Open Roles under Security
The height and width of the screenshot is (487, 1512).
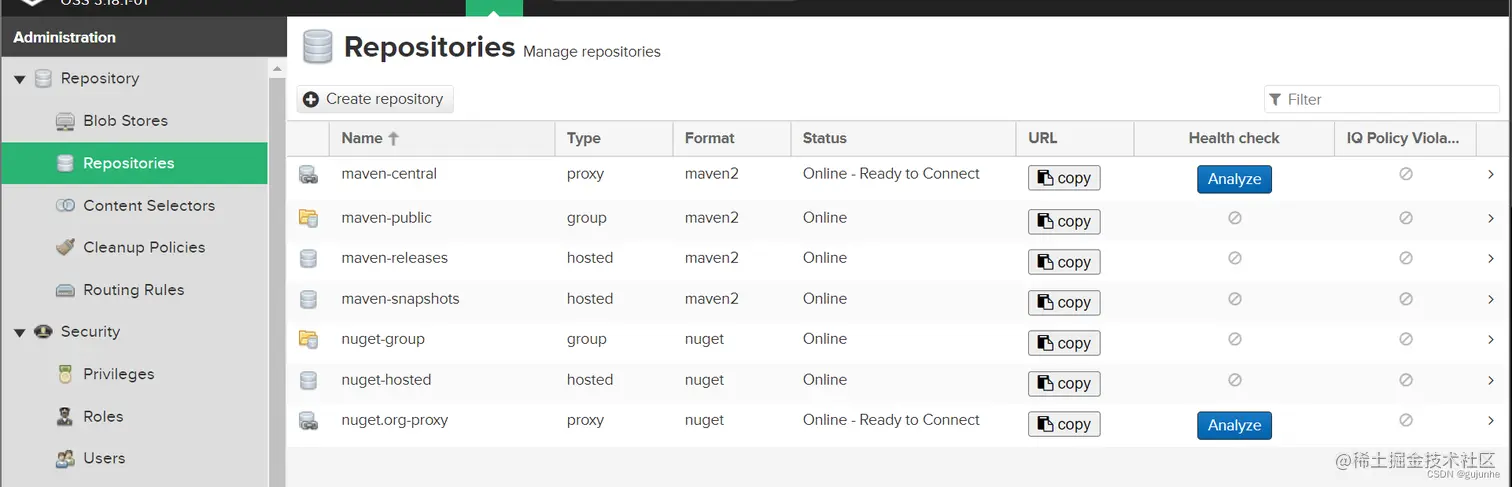[x=134, y=416]
